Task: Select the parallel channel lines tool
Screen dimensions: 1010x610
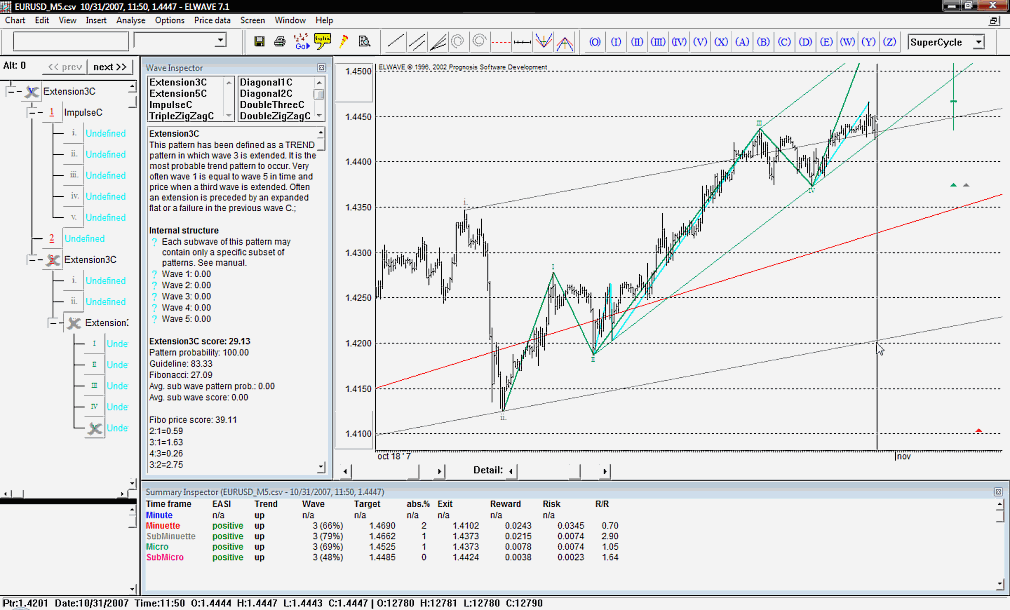Action: click(x=417, y=42)
